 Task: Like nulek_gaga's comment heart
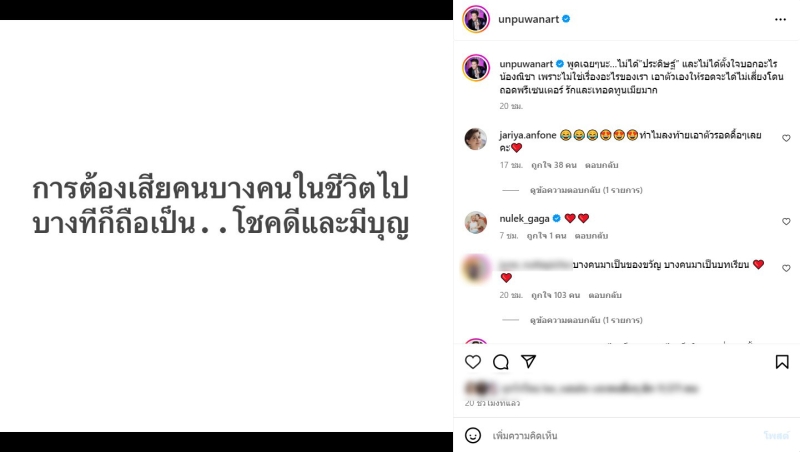coord(786,221)
